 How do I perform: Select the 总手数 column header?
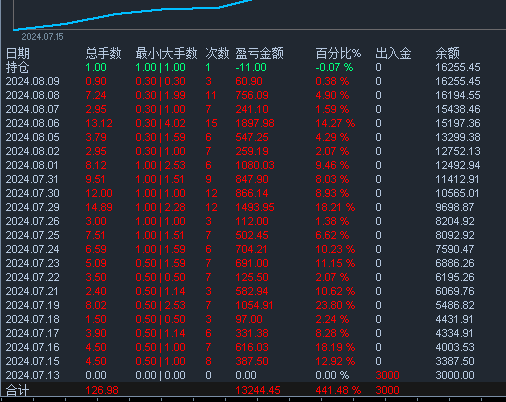pyautogui.click(x=103, y=53)
